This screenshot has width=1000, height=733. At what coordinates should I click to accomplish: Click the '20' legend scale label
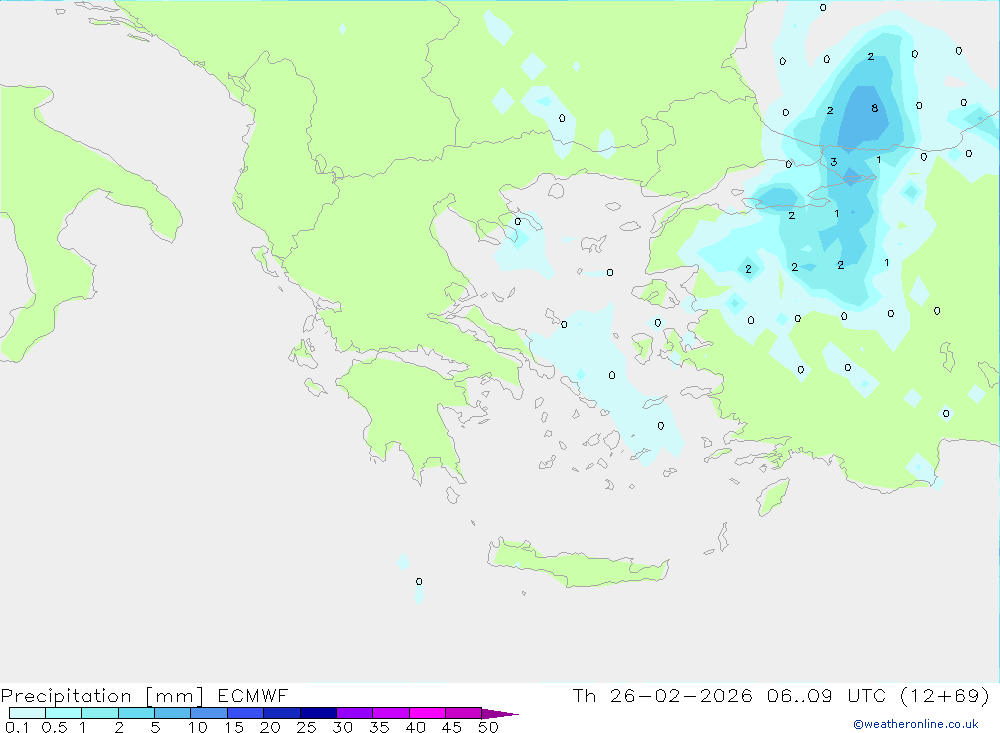click(x=270, y=727)
